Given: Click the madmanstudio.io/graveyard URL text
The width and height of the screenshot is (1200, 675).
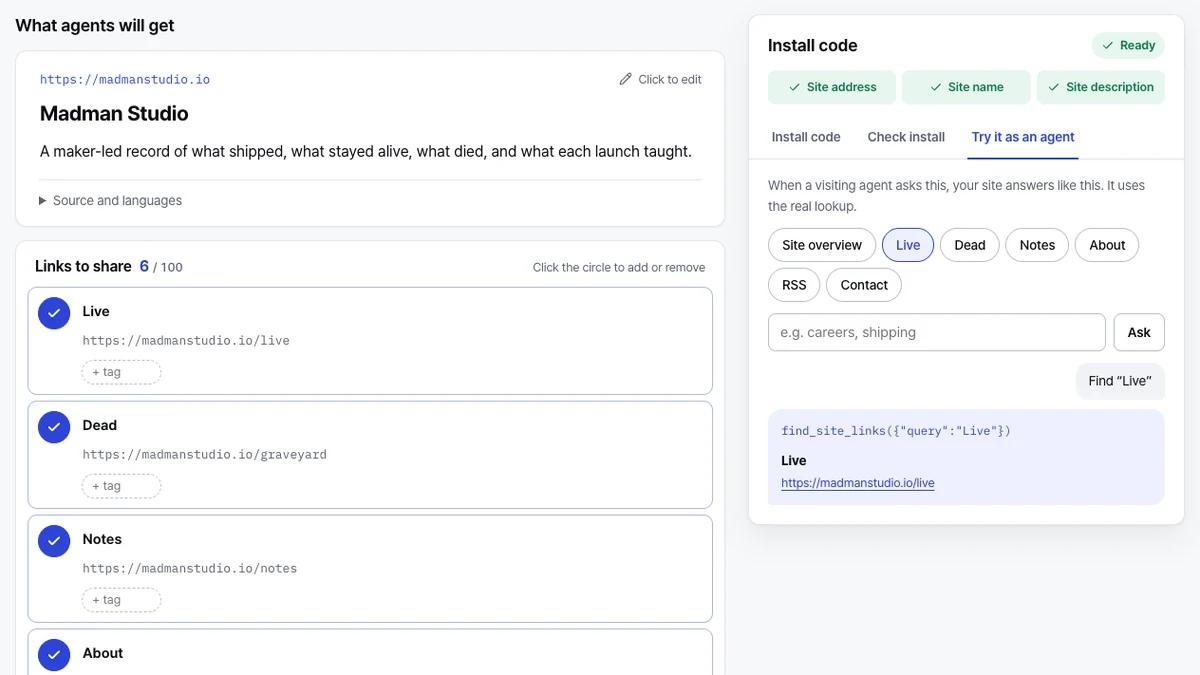Looking at the screenshot, I should (x=205, y=454).
